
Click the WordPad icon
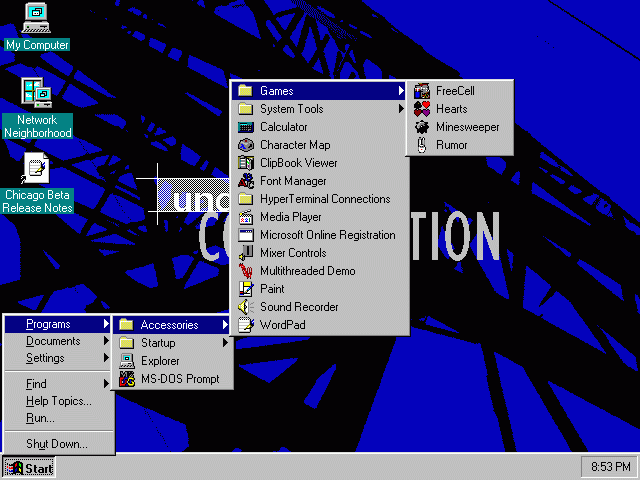click(x=246, y=324)
